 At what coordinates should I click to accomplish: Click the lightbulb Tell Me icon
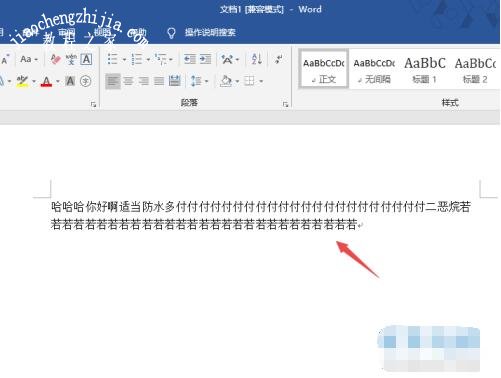click(x=171, y=33)
